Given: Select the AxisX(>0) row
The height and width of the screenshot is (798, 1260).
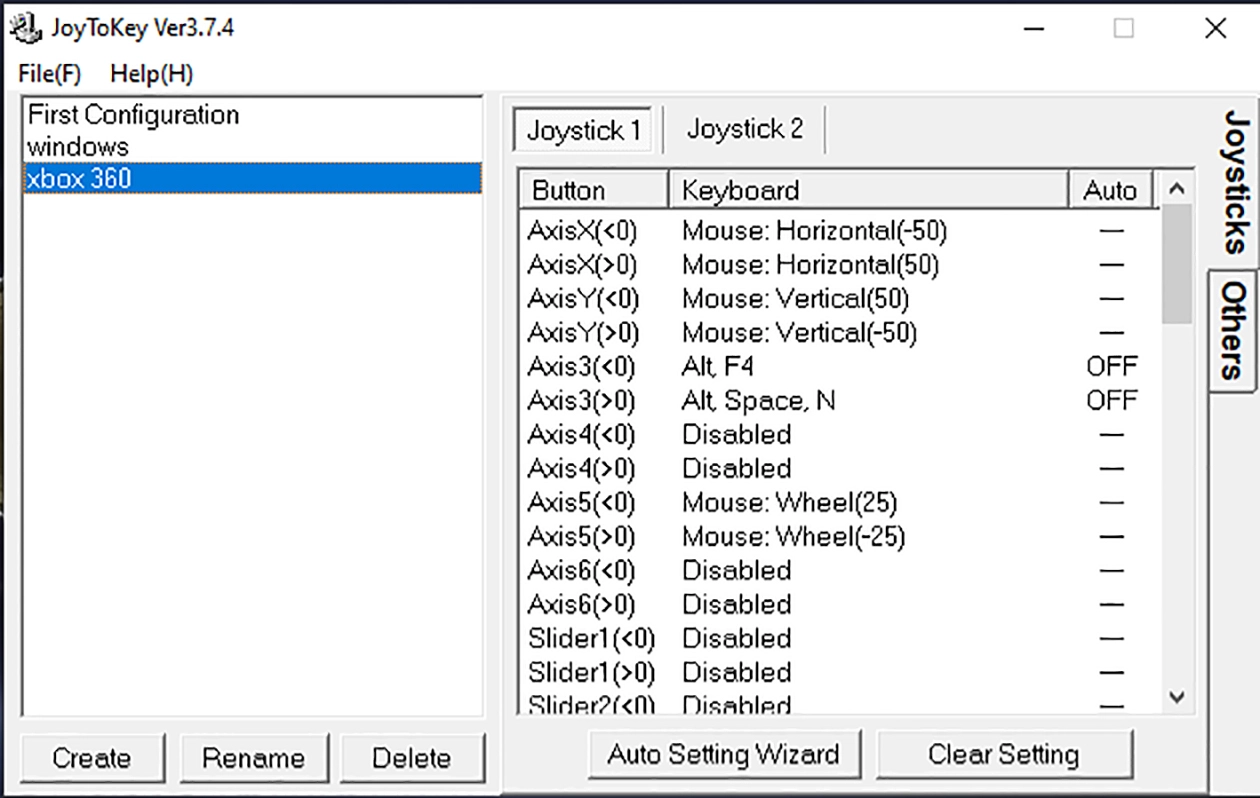Looking at the screenshot, I should click(x=840, y=265).
